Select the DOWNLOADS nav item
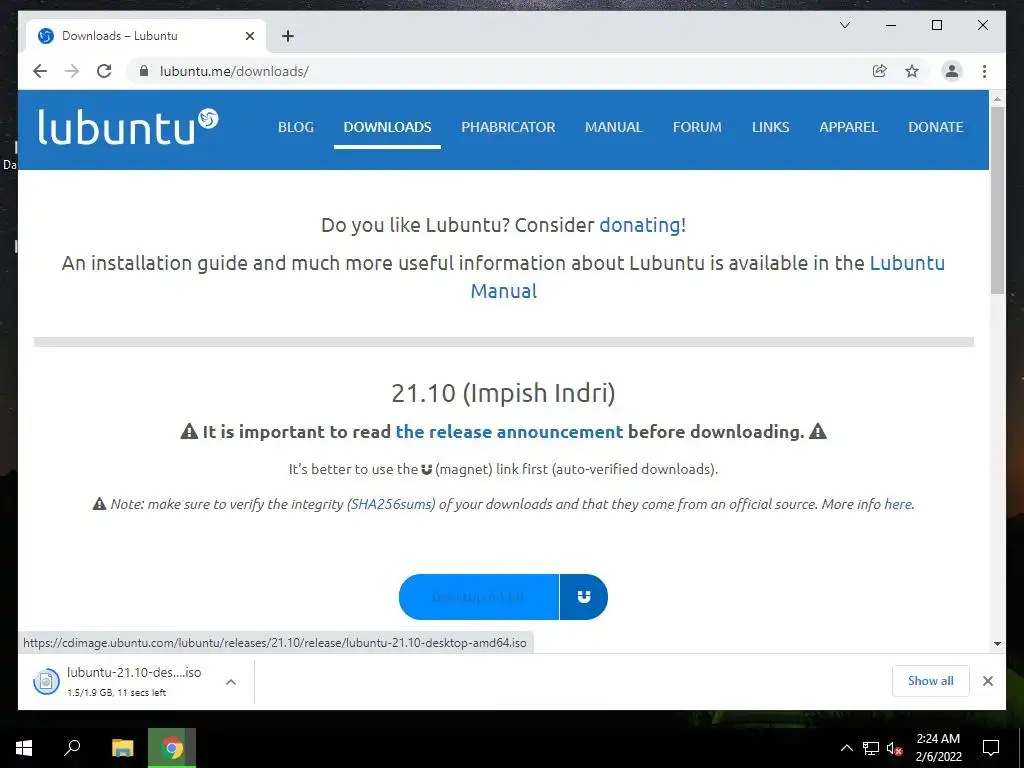 (387, 127)
